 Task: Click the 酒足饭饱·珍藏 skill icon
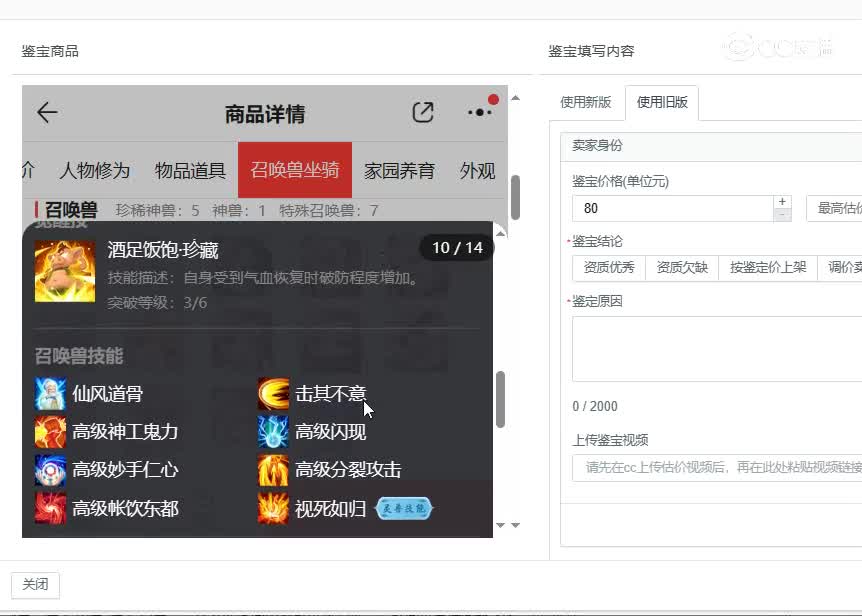(65, 271)
